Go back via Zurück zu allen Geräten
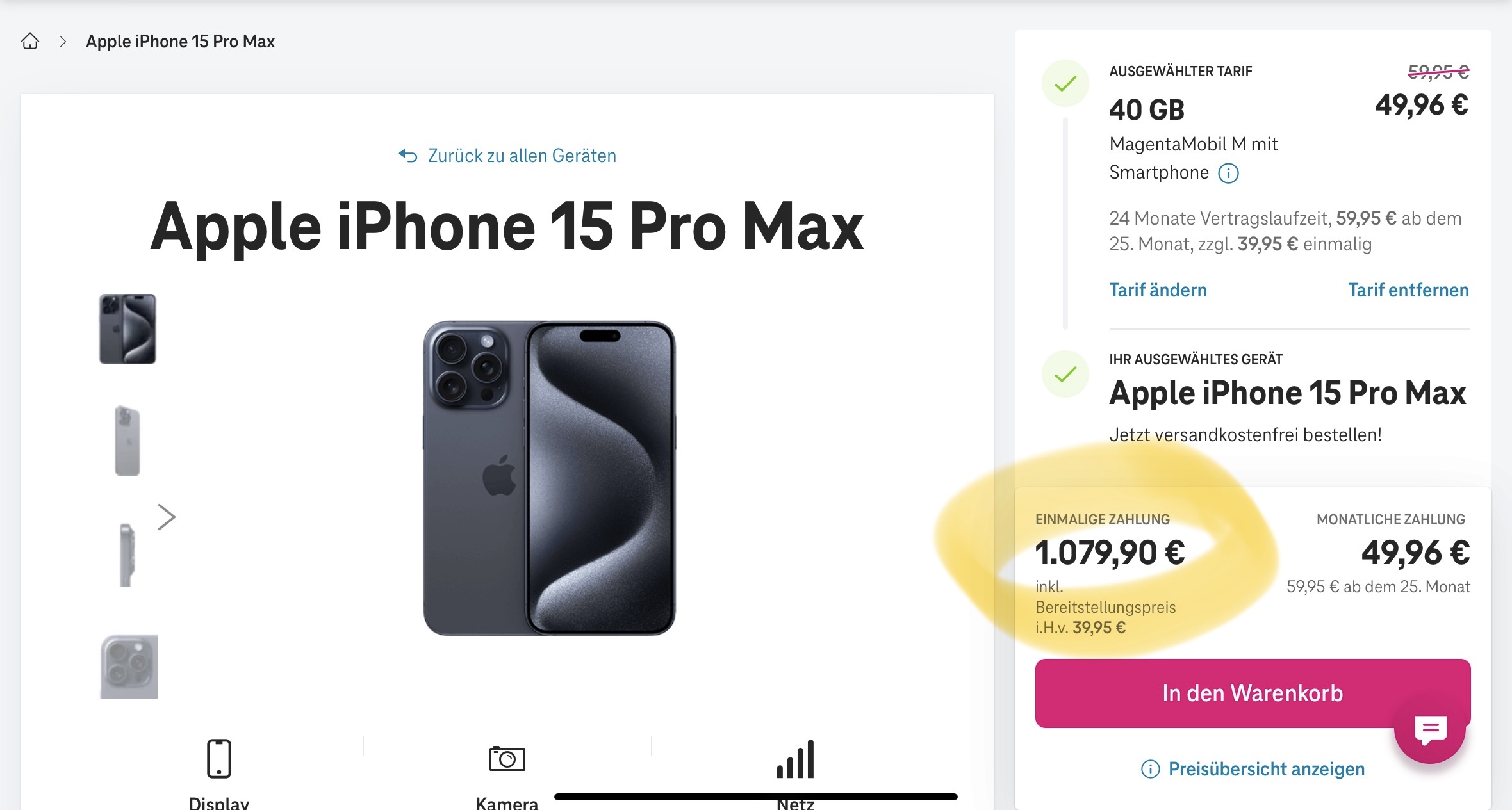This screenshot has width=1512, height=810. (522, 156)
